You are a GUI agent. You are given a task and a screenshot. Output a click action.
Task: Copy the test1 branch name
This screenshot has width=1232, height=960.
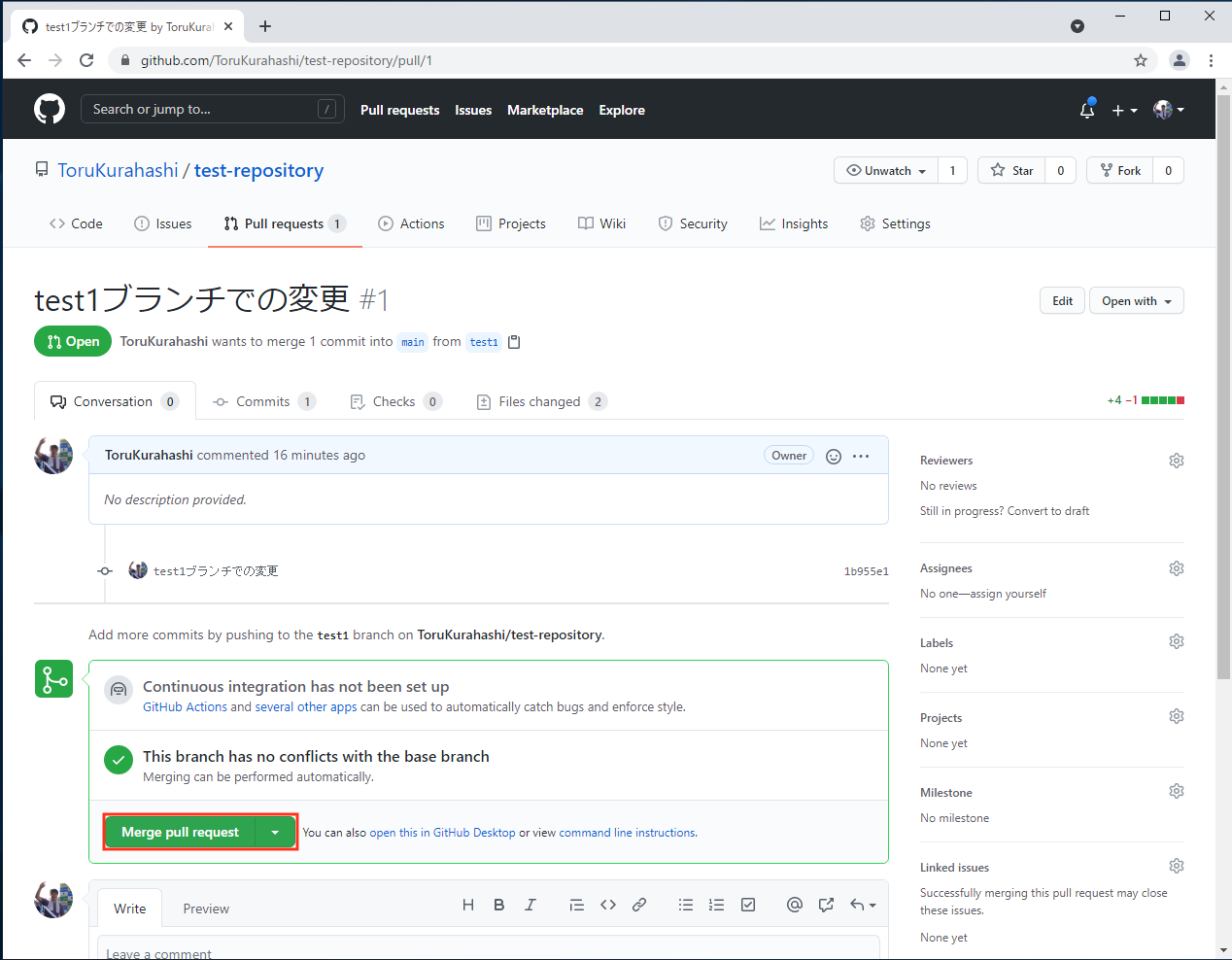coord(515,342)
